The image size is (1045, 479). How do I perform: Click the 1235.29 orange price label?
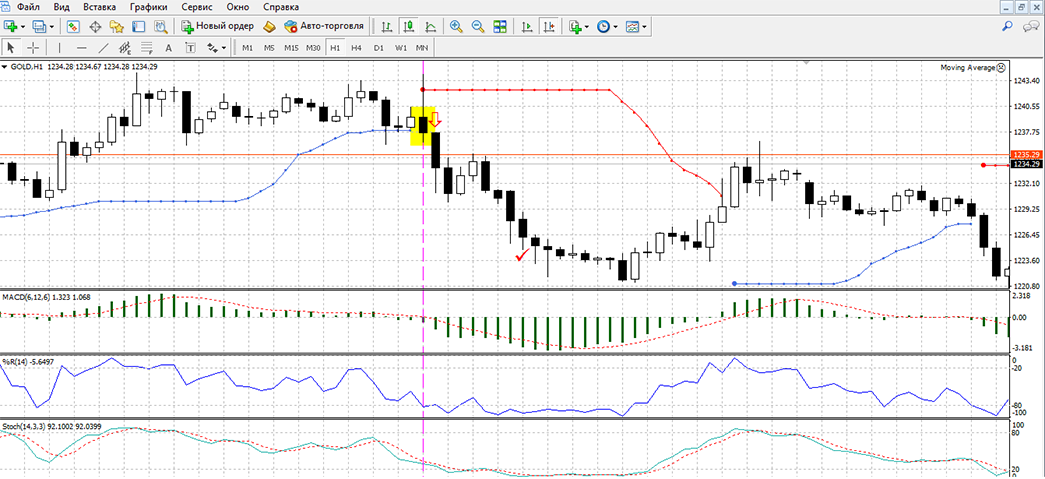pos(1026,155)
